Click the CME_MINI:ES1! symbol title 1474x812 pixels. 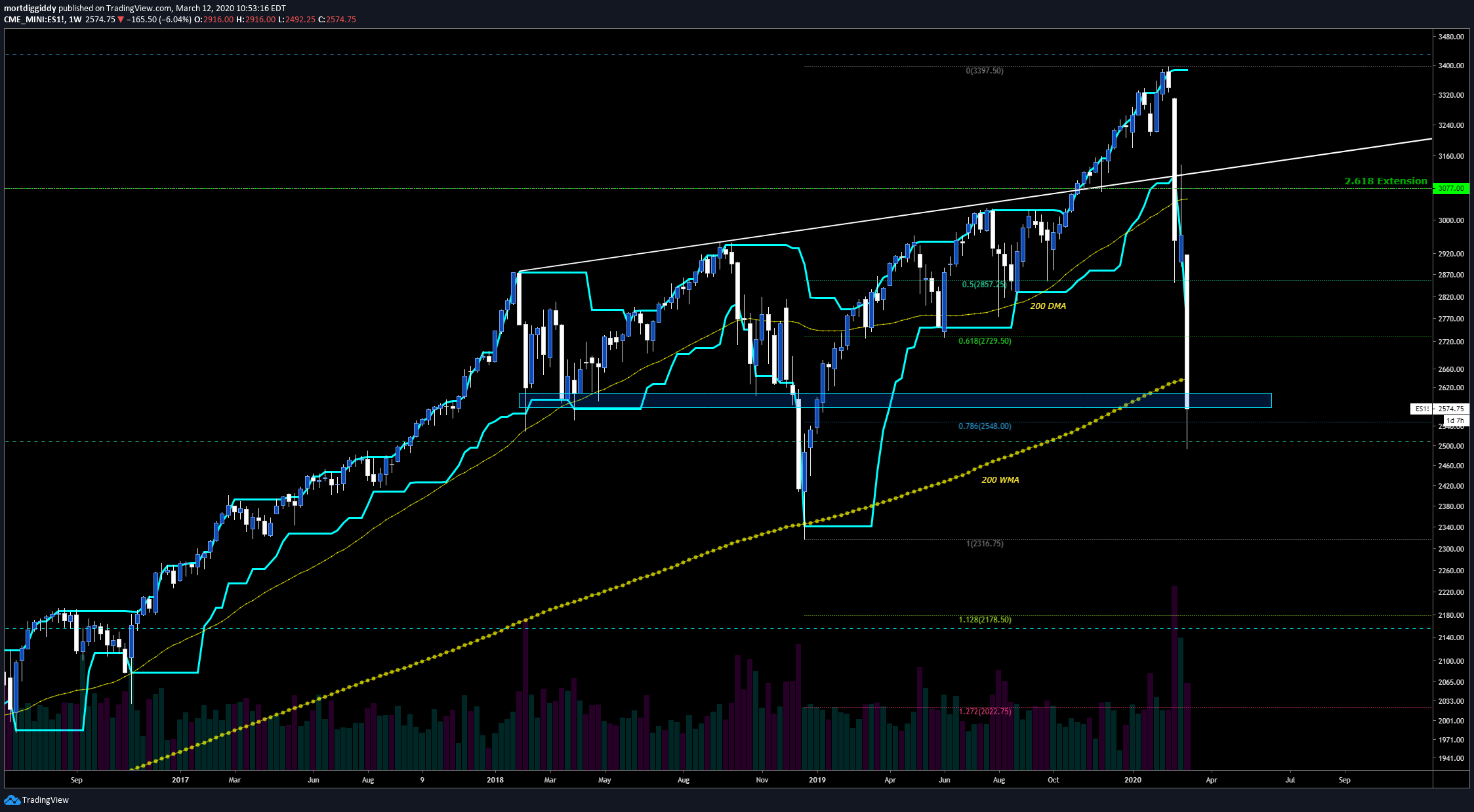click(x=33, y=20)
